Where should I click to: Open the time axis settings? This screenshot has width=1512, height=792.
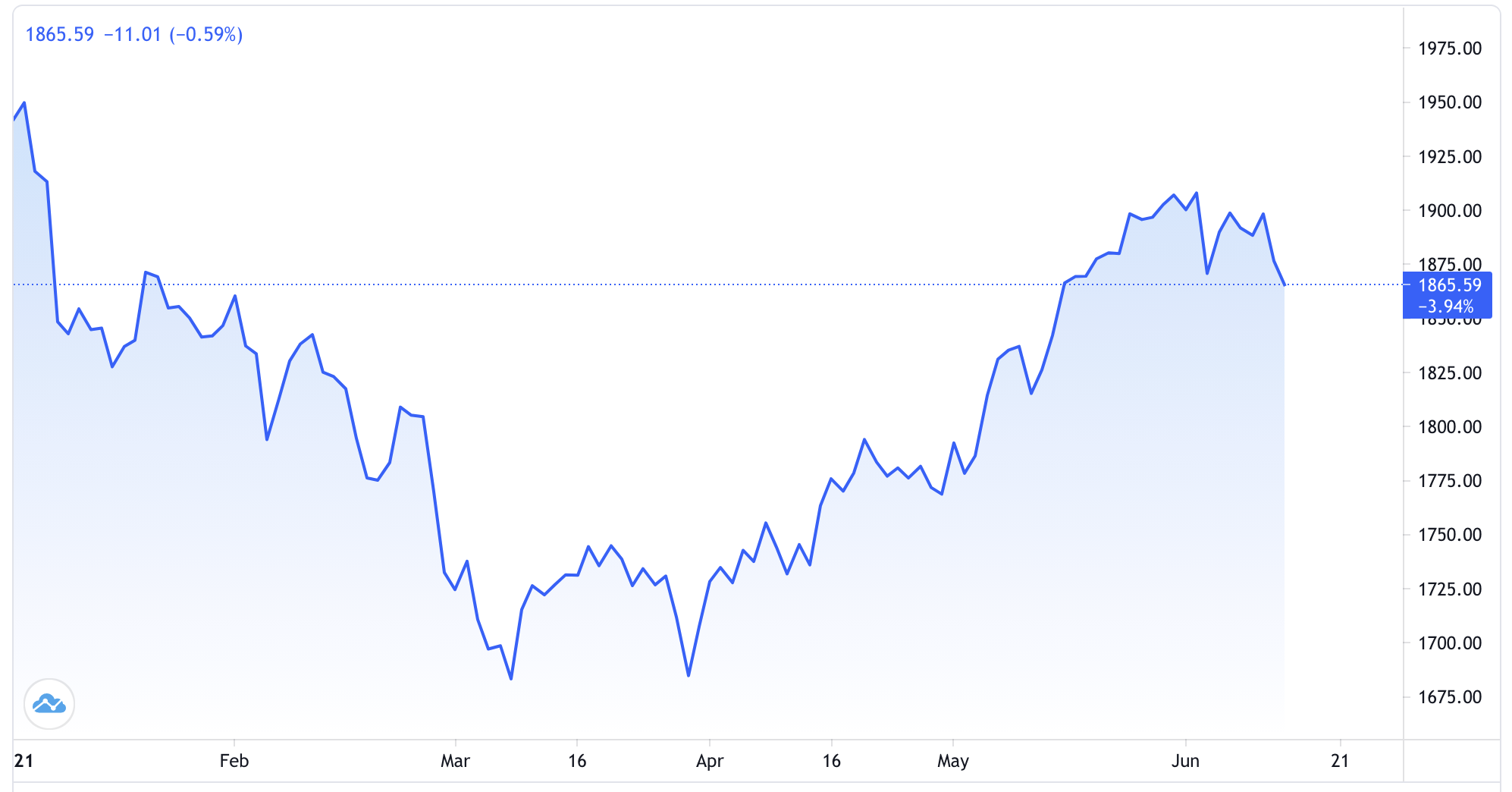click(682, 760)
